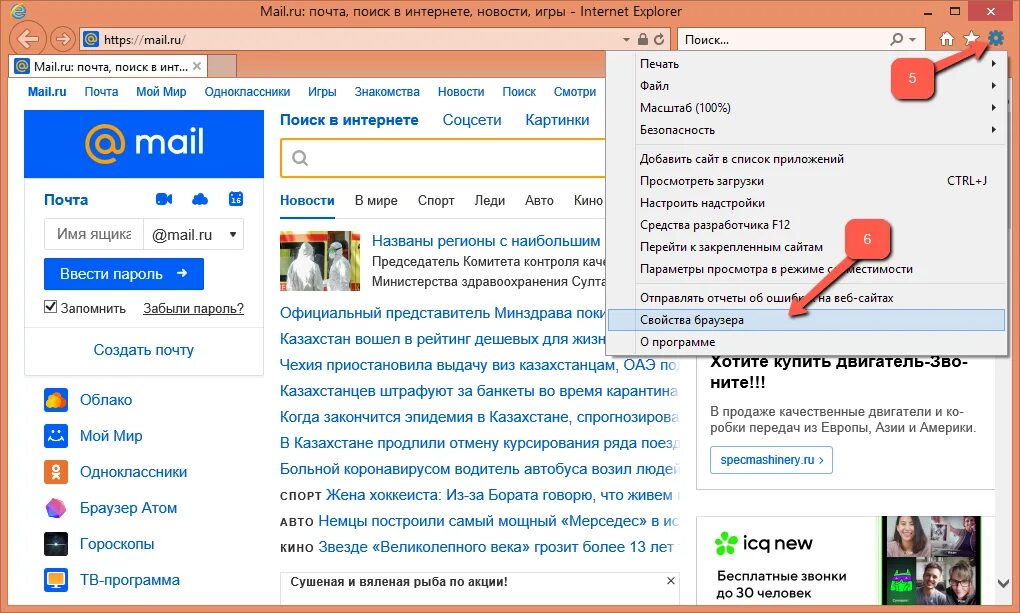Screen dimensions: 1020x613
Task: Select Свойства браузера menu item
Action: tap(806, 320)
